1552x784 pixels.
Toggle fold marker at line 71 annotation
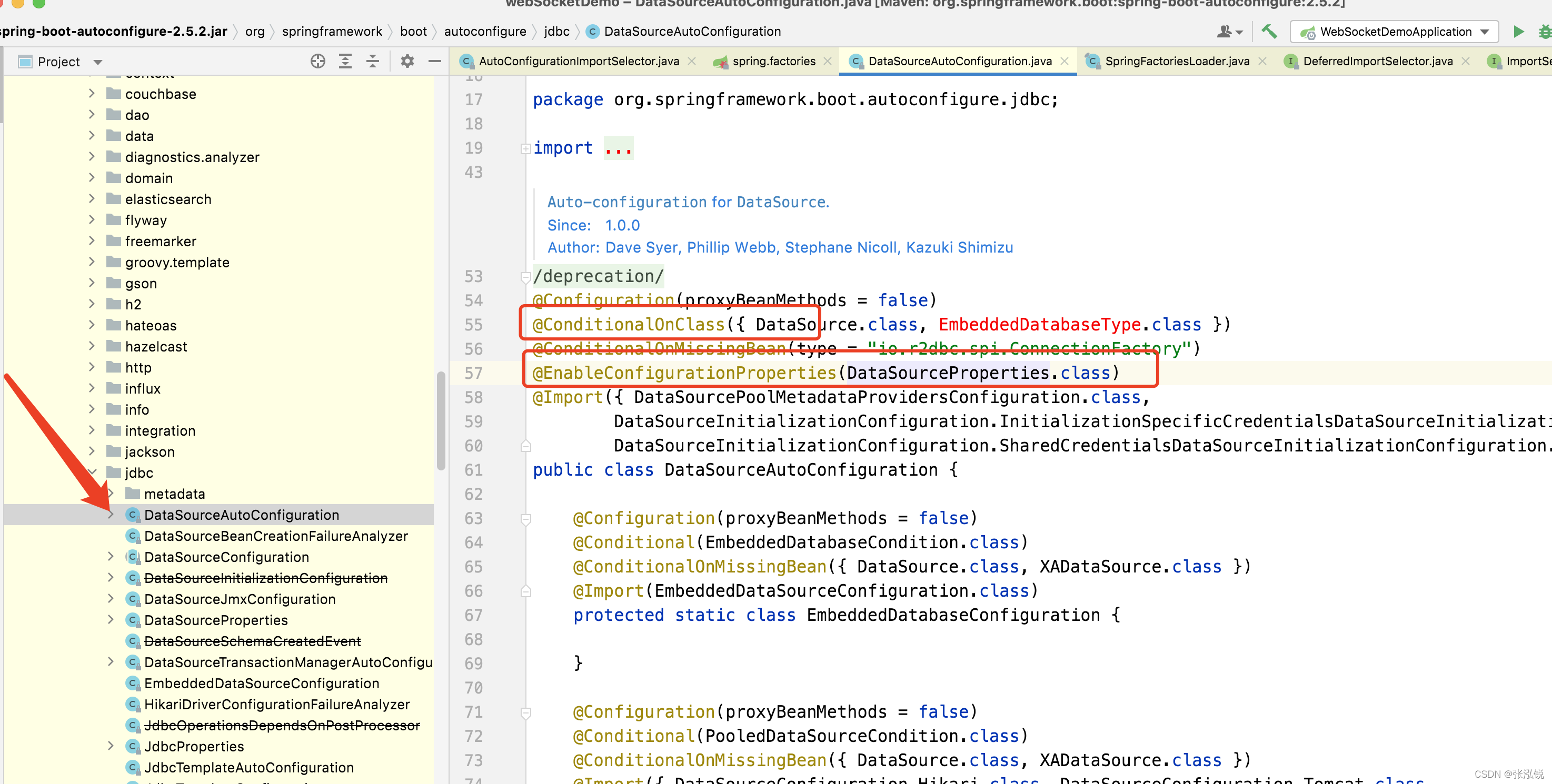525,713
